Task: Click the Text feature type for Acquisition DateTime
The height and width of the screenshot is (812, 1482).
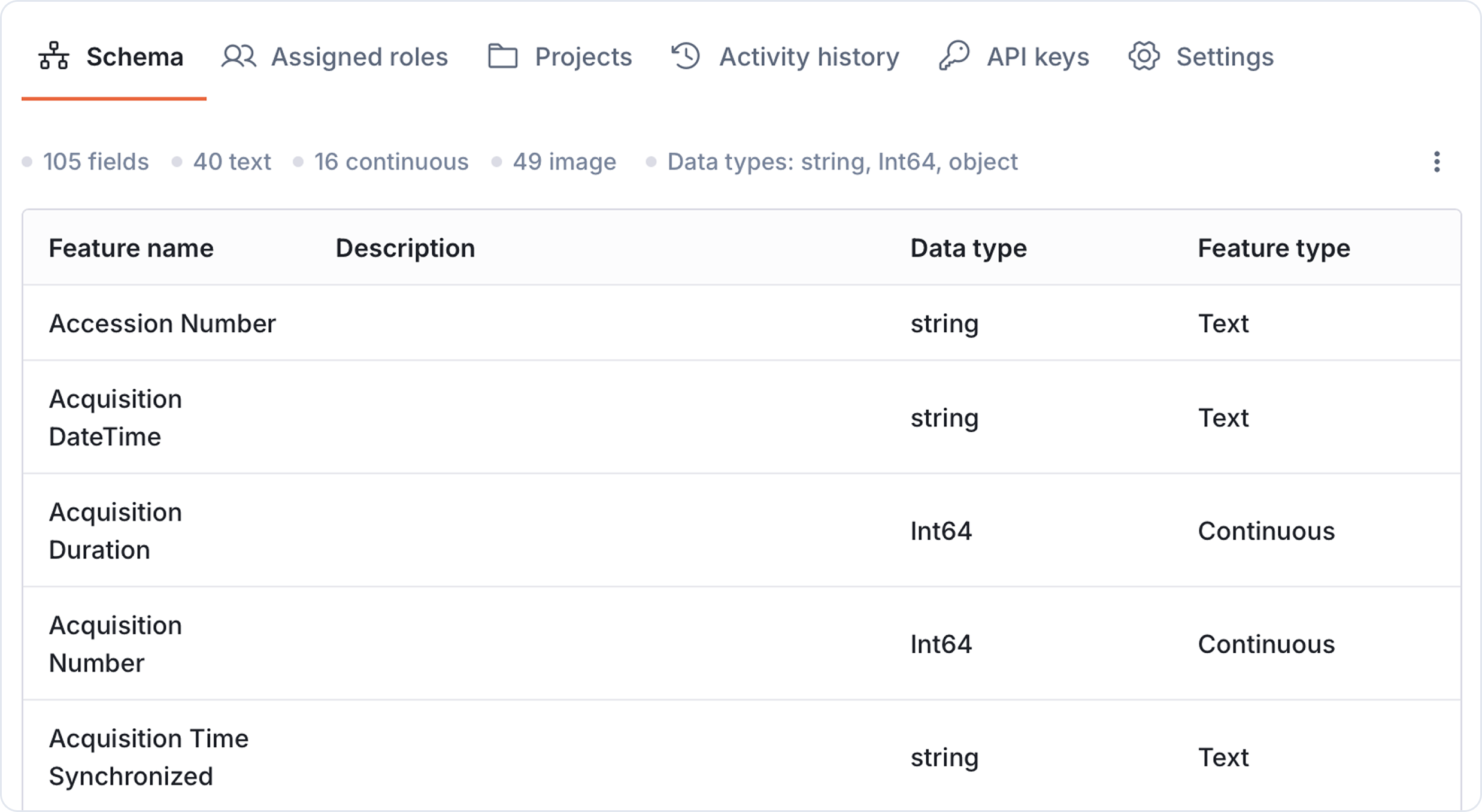Action: pyautogui.click(x=1223, y=417)
